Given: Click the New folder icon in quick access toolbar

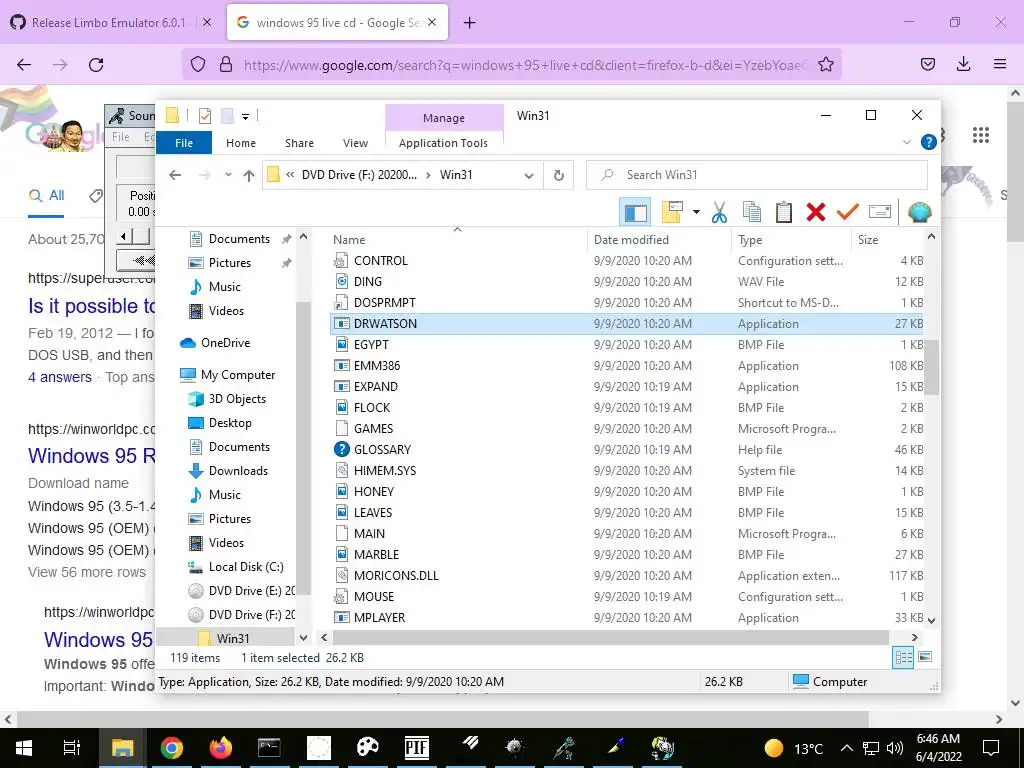Looking at the screenshot, I should (x=227, y=116).
